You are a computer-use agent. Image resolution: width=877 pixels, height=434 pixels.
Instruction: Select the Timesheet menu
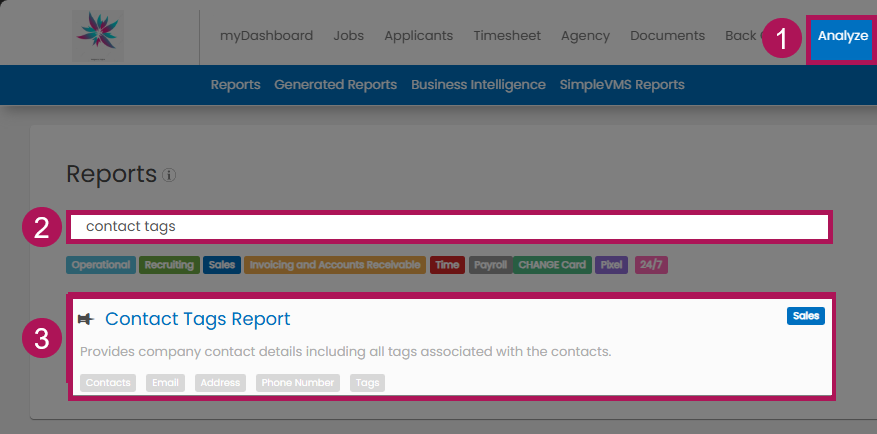tap(507, 36)
